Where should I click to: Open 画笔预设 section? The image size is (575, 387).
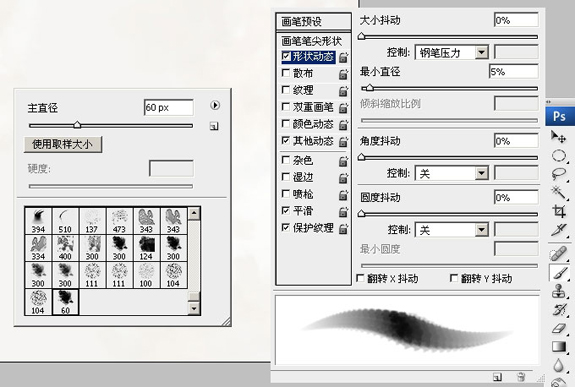click(314, 21)
